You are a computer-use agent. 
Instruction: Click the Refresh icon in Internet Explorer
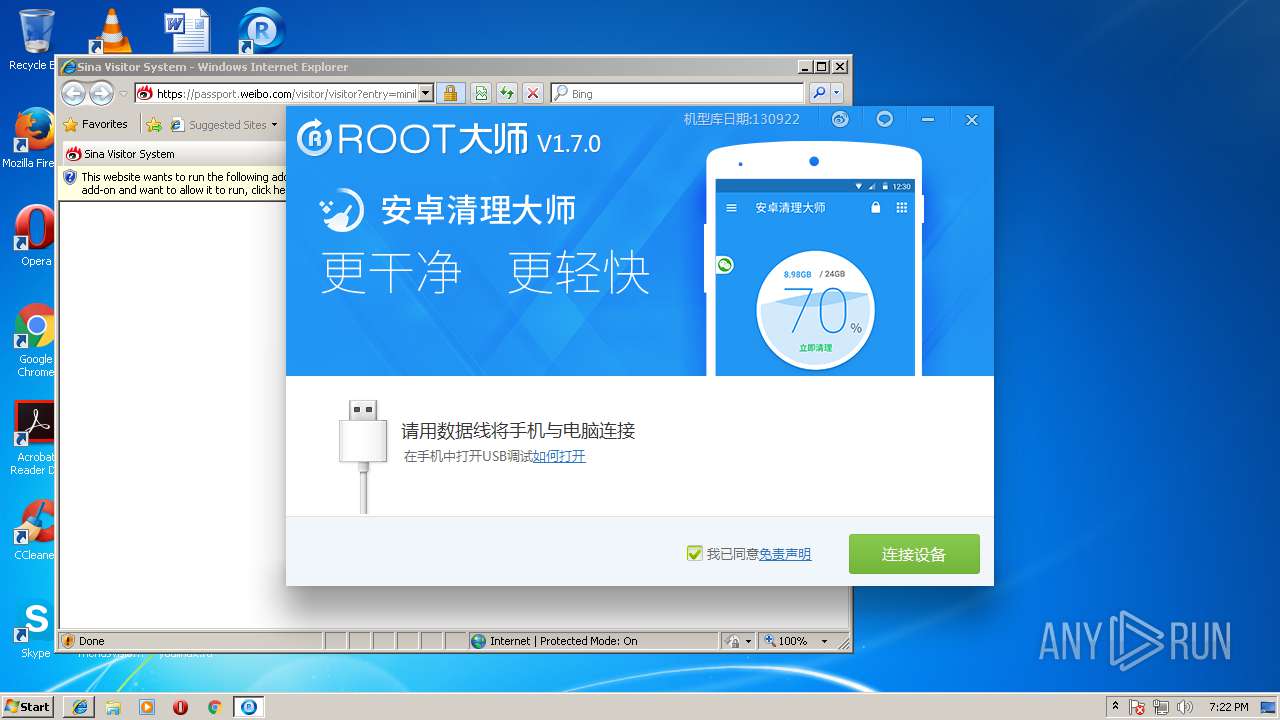click(x=506, y=93)
